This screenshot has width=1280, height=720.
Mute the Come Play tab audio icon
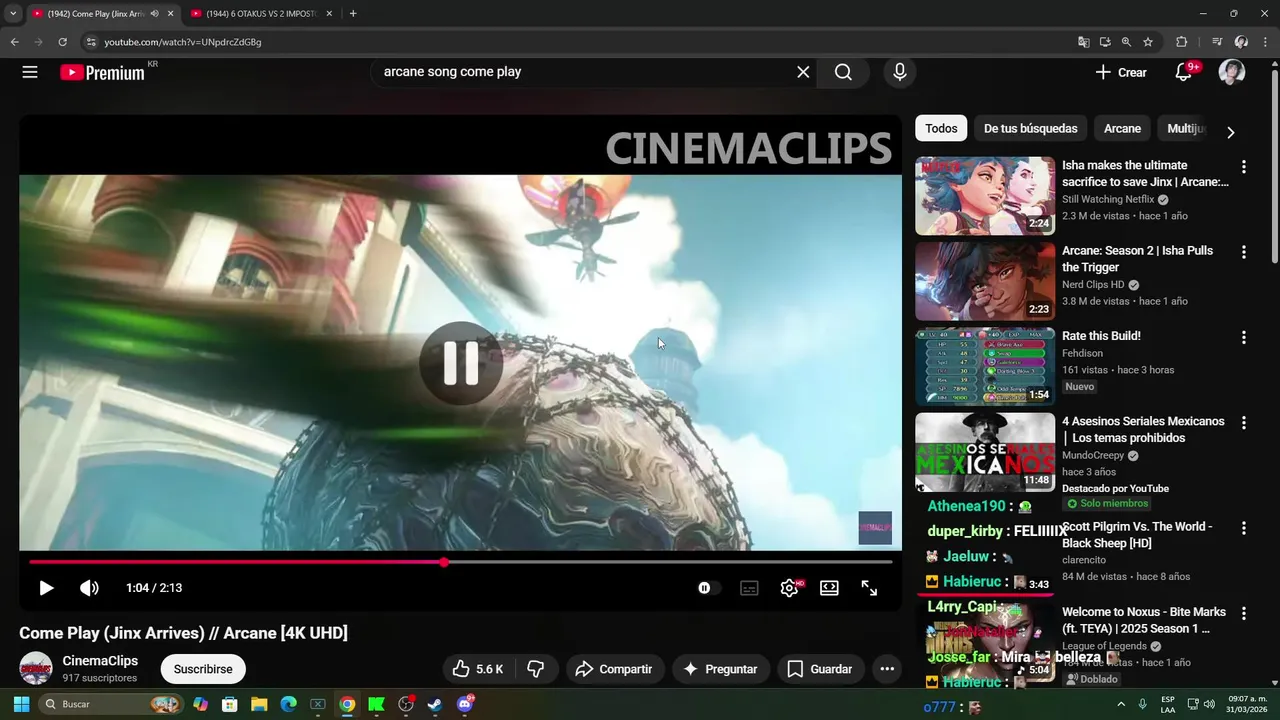pyautogui.click(x=154, y=14)
